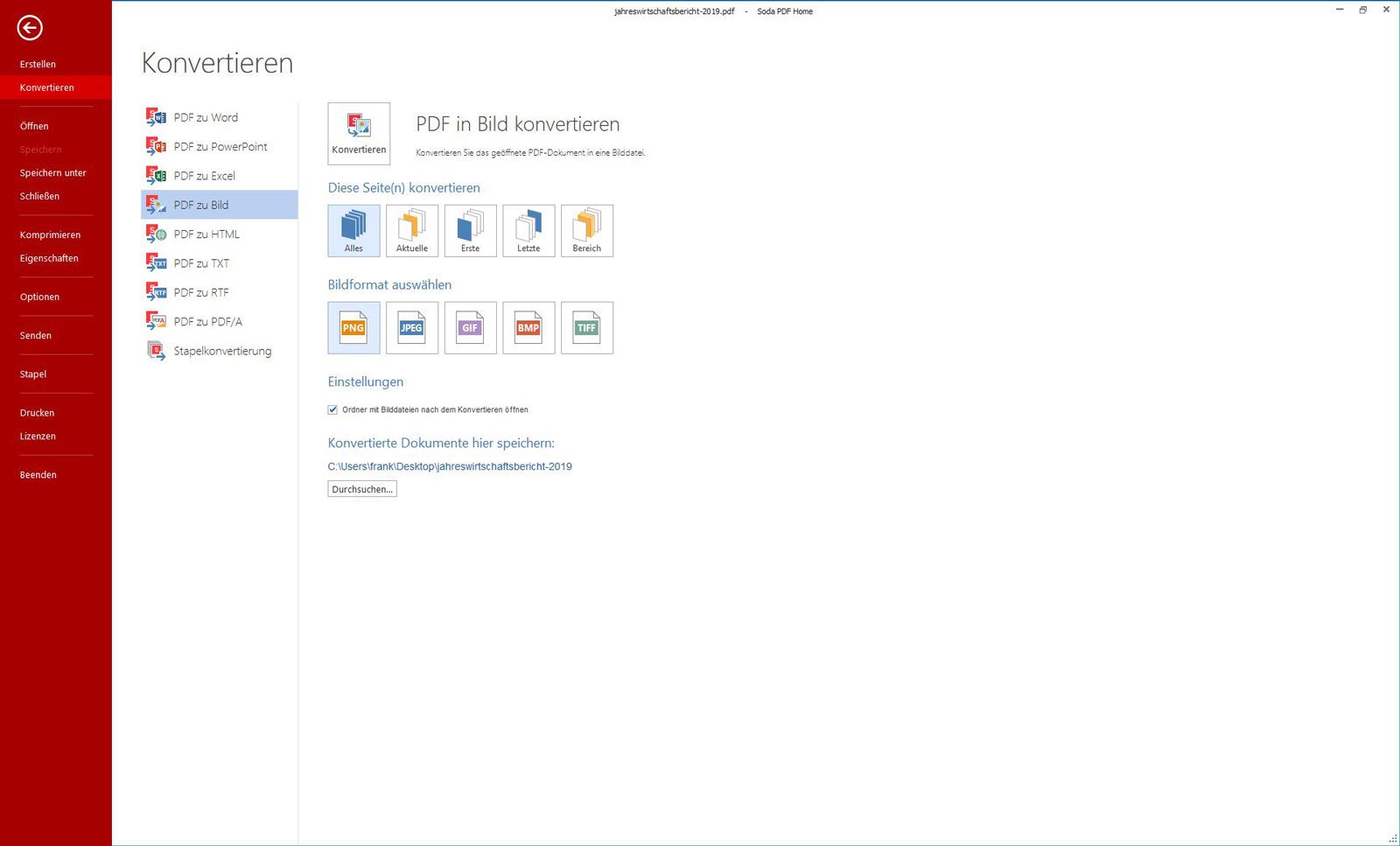The width and height of the screenshot is (1400, 846).
Task: Select TIFF image format
Action: point(587,327)
